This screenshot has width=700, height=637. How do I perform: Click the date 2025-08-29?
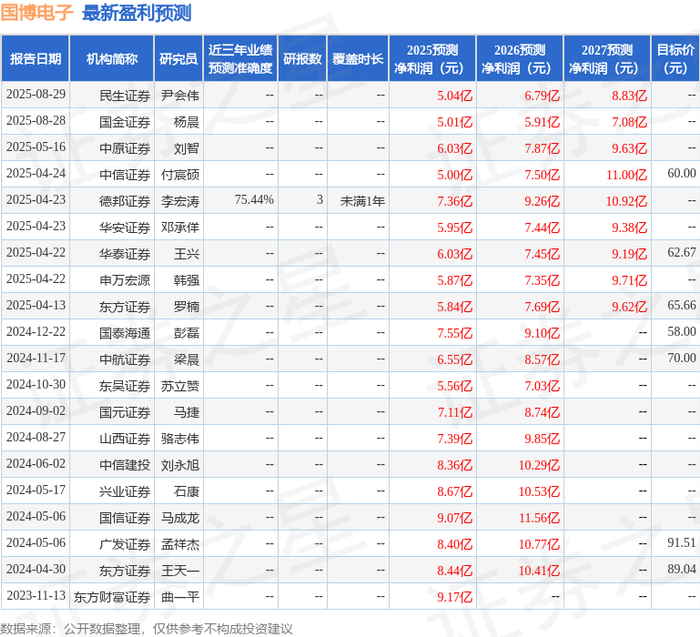(x=36, y=94)
